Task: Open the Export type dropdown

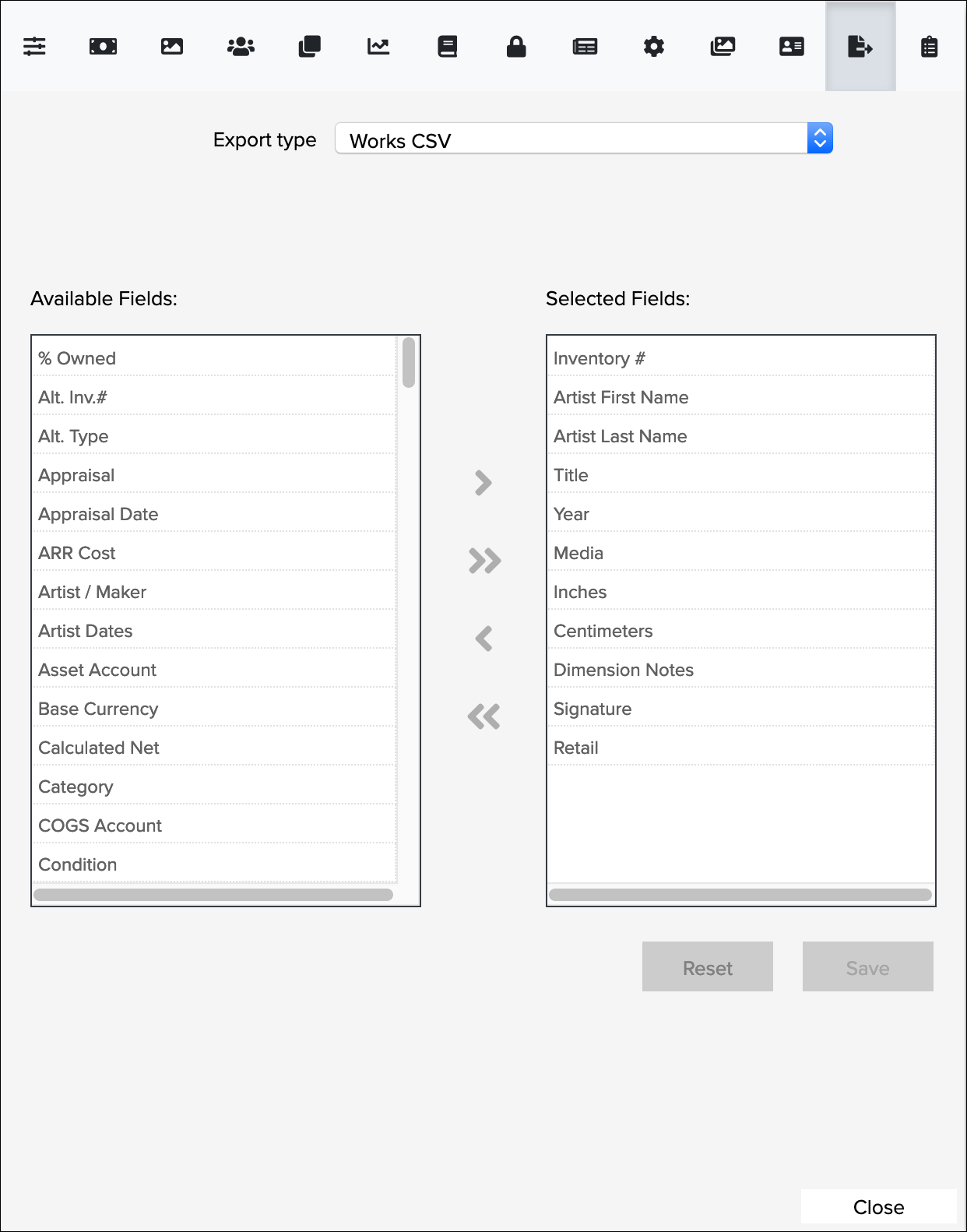Action: coord(584,139)
